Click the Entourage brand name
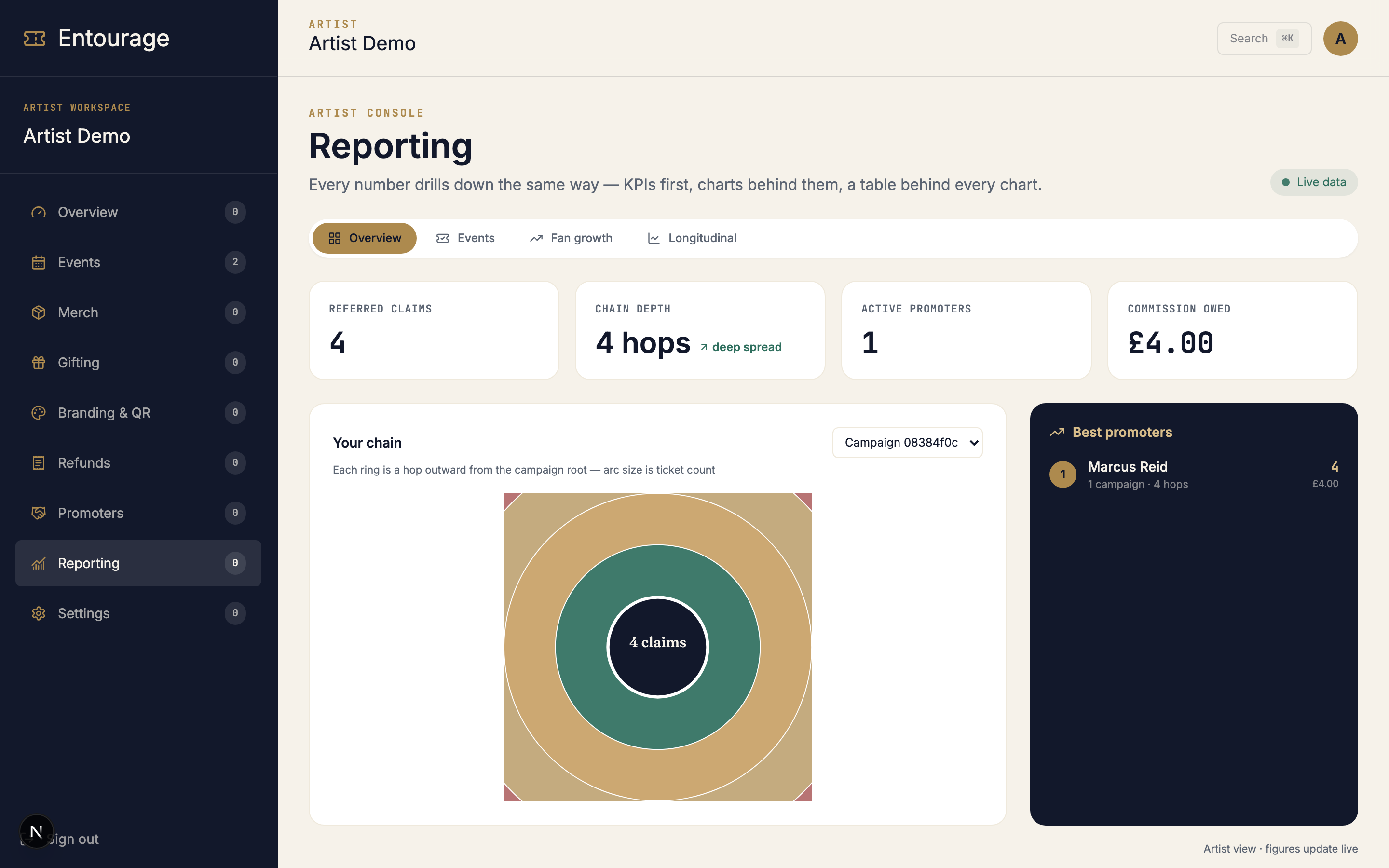The width and height of the screenshot is (1389, 868). [114, 39]
